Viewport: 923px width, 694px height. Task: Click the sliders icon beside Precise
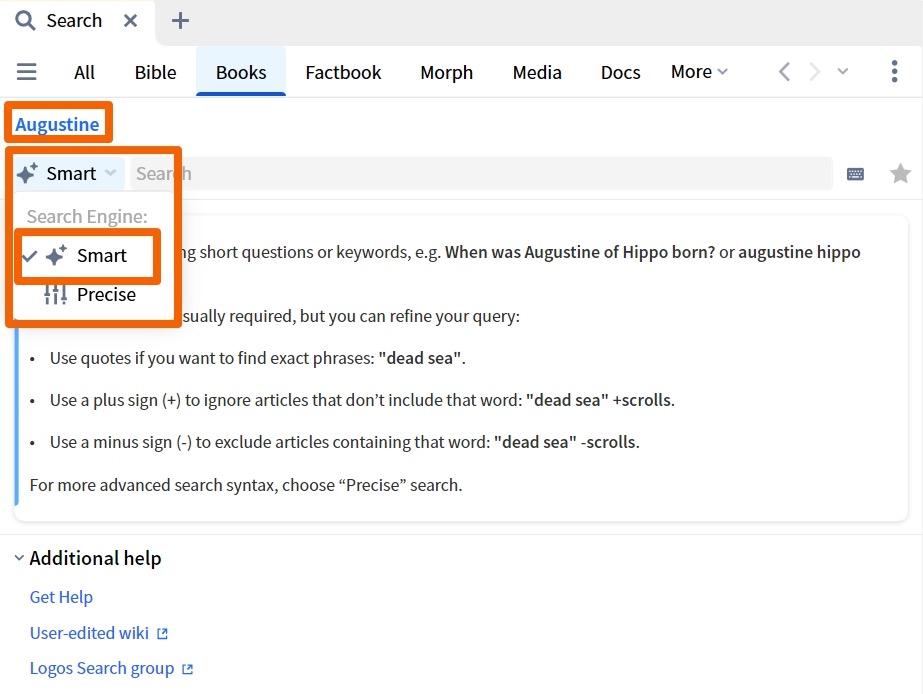pos(55,294)
